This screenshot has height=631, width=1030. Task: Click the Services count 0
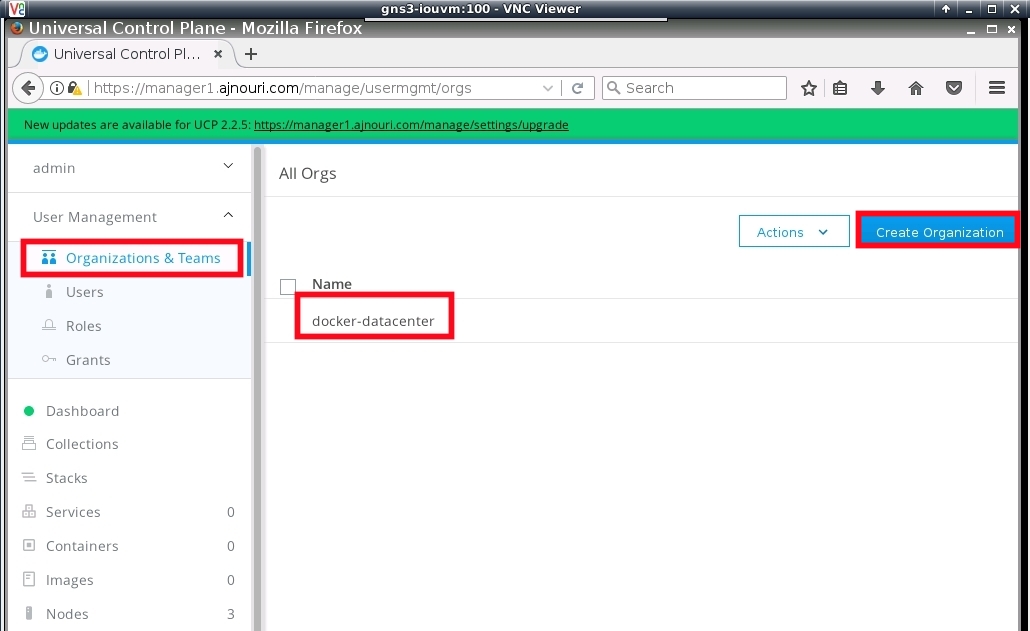[x=231, y=512]
